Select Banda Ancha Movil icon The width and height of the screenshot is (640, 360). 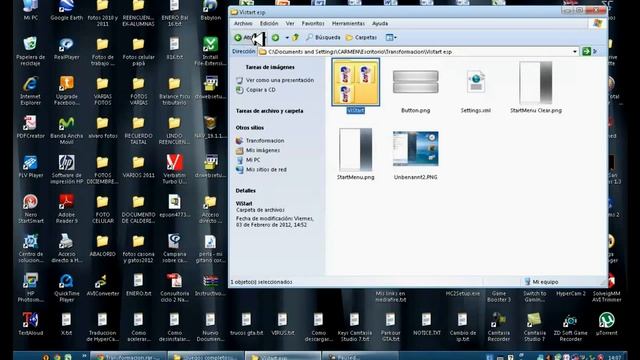(x=67, y=130)
